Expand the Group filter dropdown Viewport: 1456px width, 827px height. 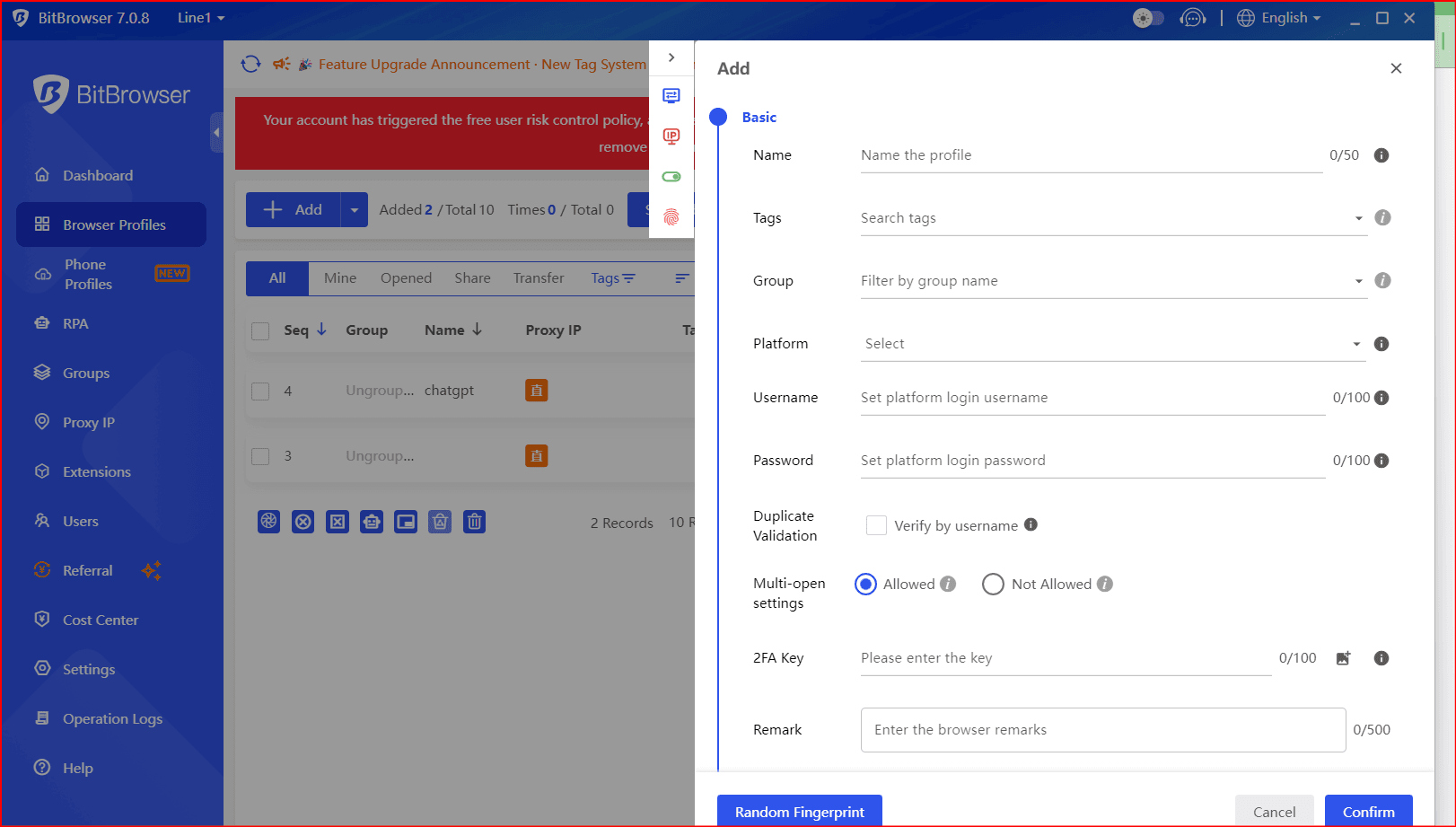pyautogui.click(x=1111, y=281)
